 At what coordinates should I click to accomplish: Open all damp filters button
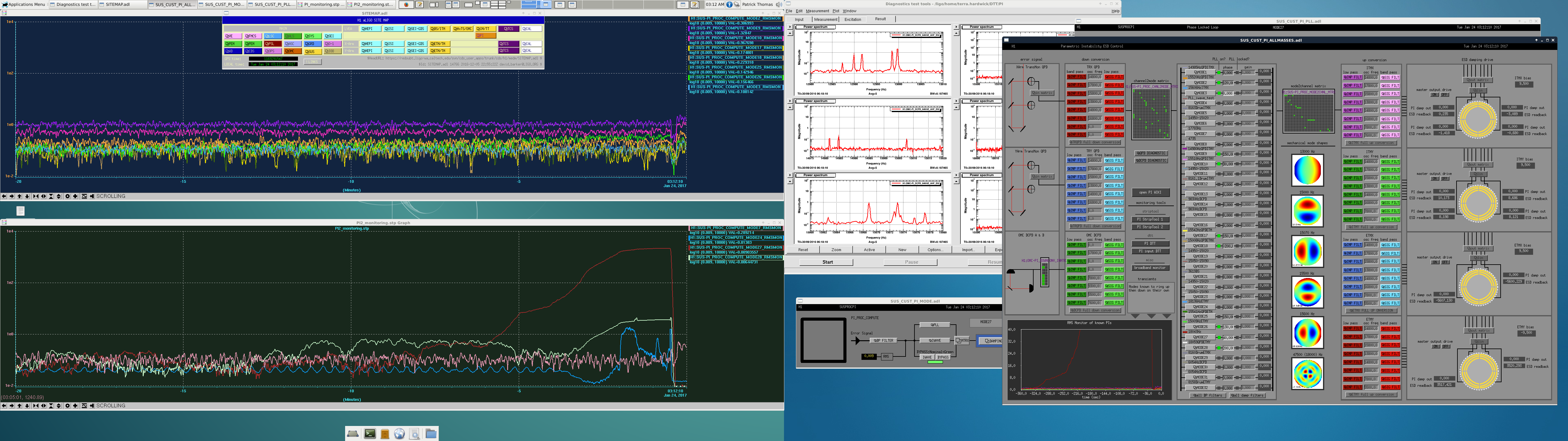[1248, 395]
